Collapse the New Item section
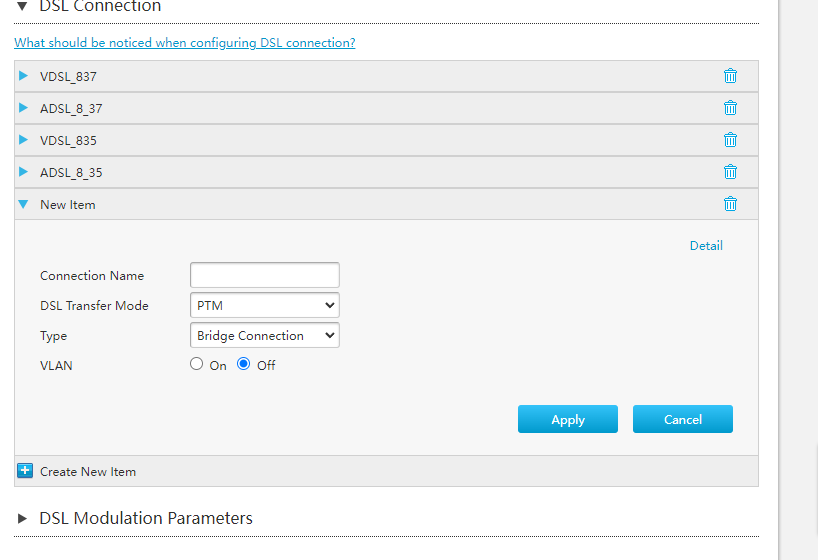The height and width of the screenshot is (560, 818). pos(23,204)
